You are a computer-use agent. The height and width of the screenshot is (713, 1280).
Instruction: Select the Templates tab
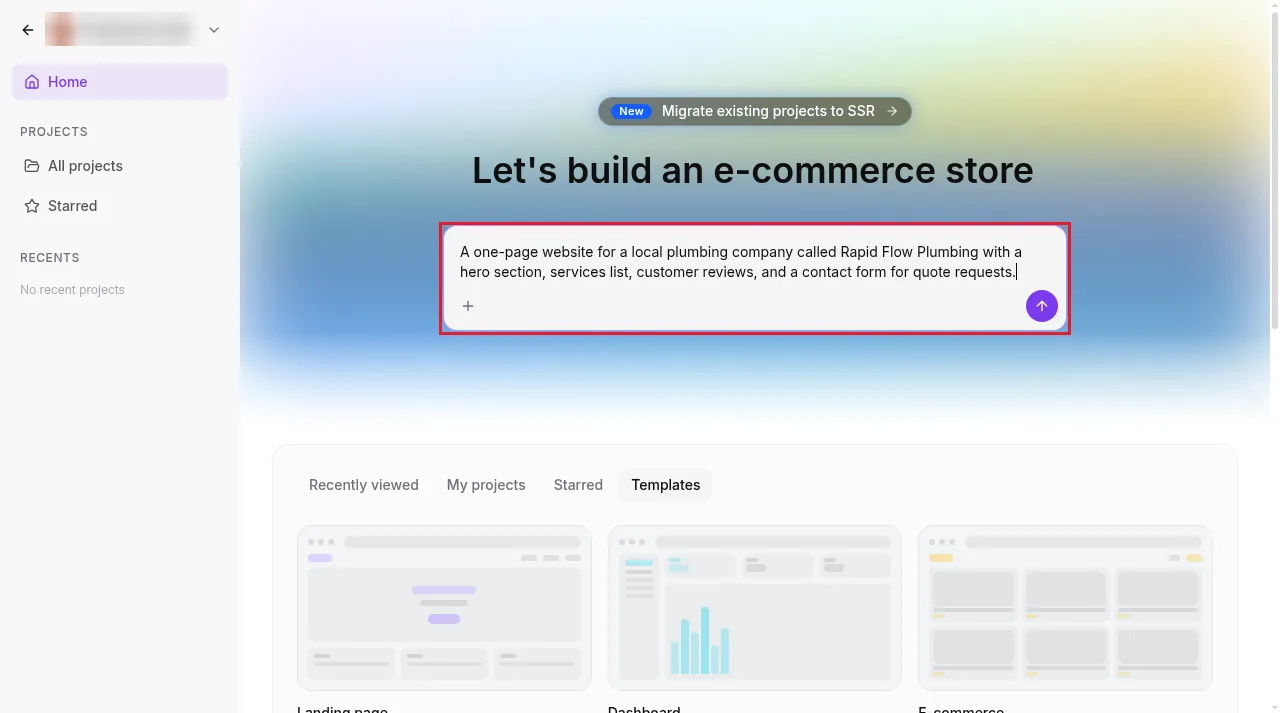click(666, 485)
